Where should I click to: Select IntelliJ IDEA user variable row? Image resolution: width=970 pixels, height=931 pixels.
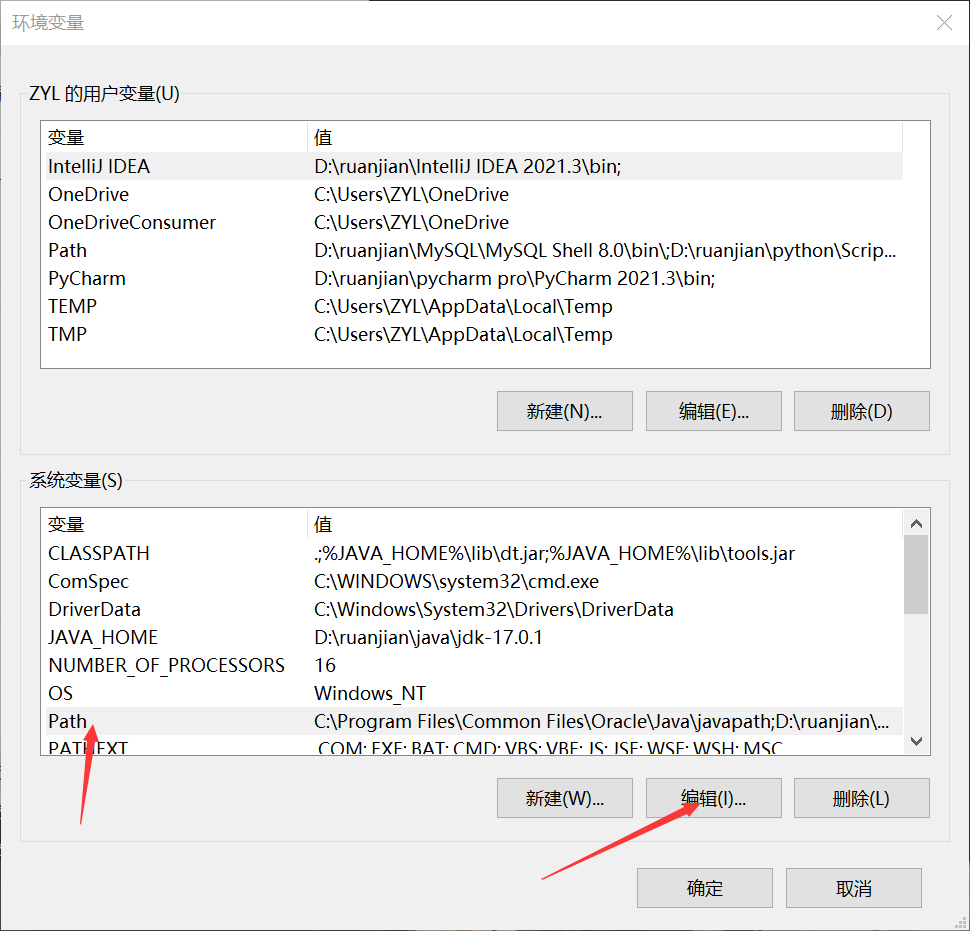click(x=99, y=167)
